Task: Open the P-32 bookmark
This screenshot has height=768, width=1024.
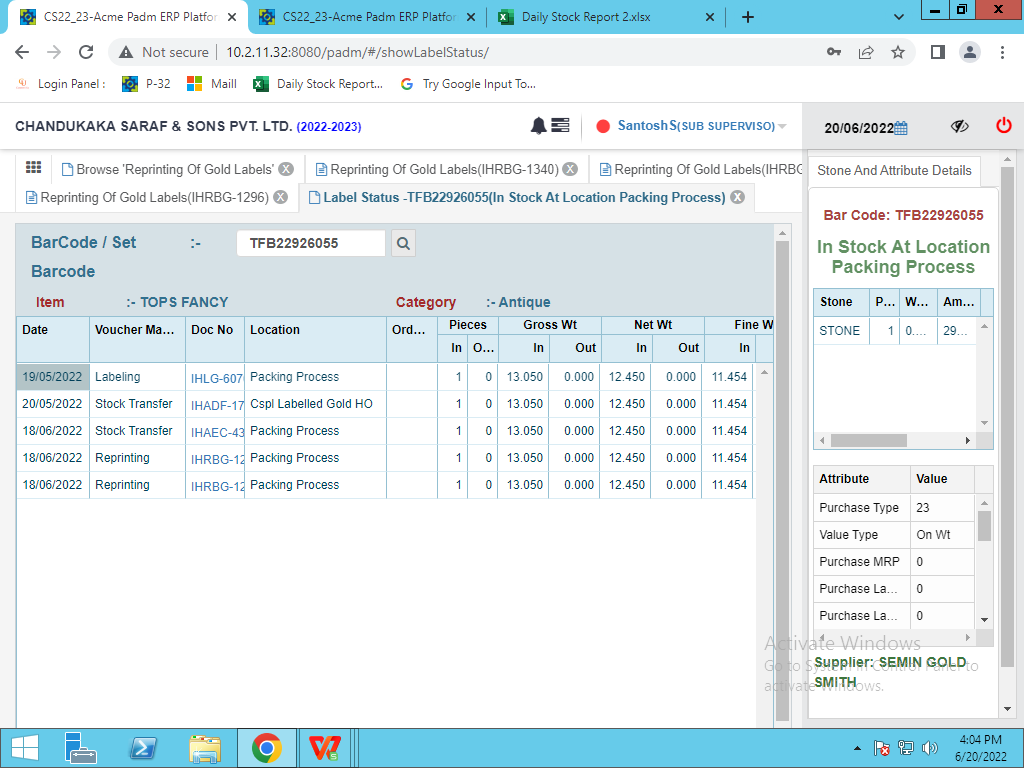Action: click(146, 84)
